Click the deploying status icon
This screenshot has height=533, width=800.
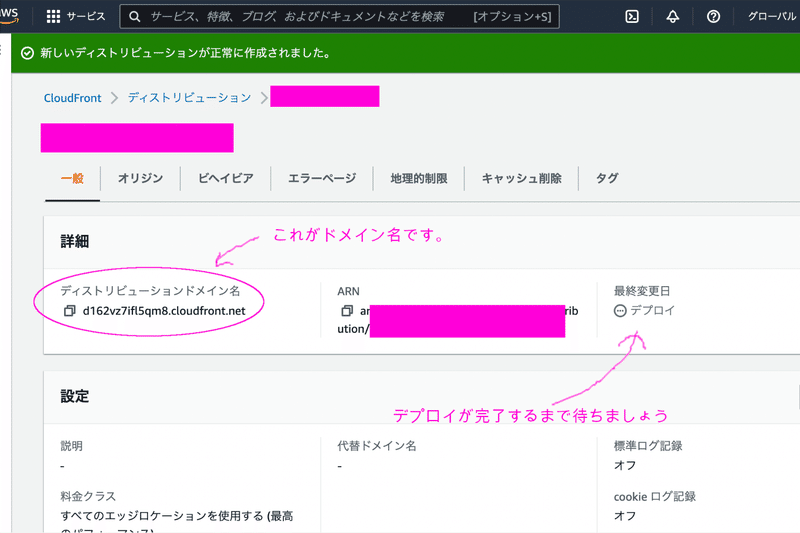click(620, 311)
